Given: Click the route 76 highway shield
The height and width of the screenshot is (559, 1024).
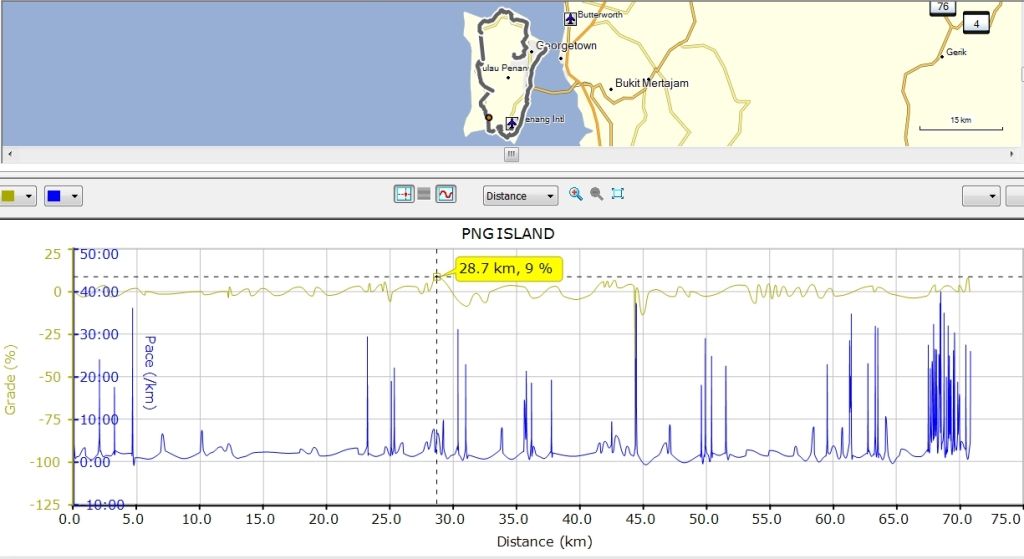Looking at the screenshot, I should [x=941, y=7].
